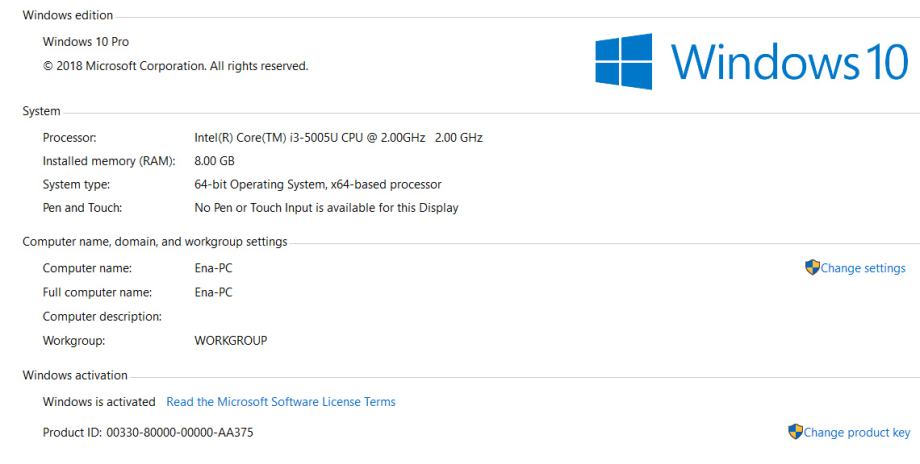Click the blue Windows logo icon
Image resolution: width=920 pixels, height=464 pixels.
pos(626,63)
